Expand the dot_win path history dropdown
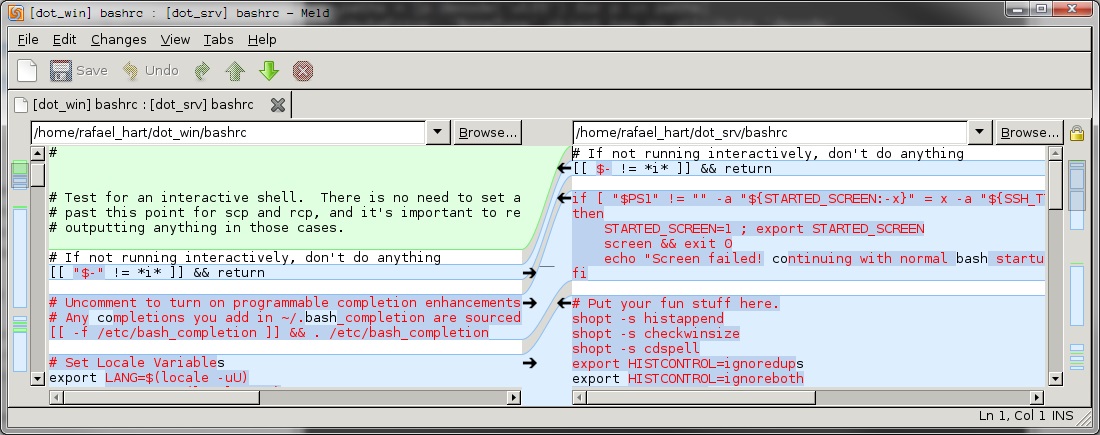The image size is (1100, 435). pyautogui.click(x=438, y=132)
